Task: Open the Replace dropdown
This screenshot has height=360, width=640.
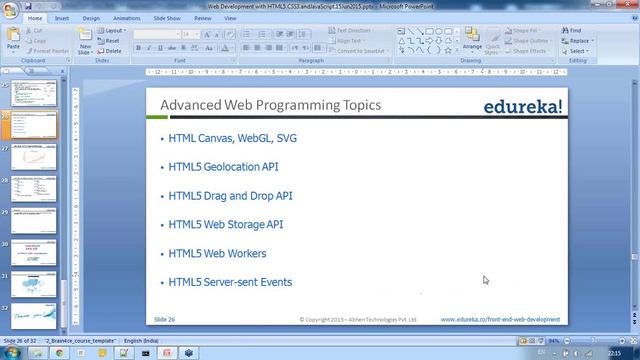Action: 578,41
